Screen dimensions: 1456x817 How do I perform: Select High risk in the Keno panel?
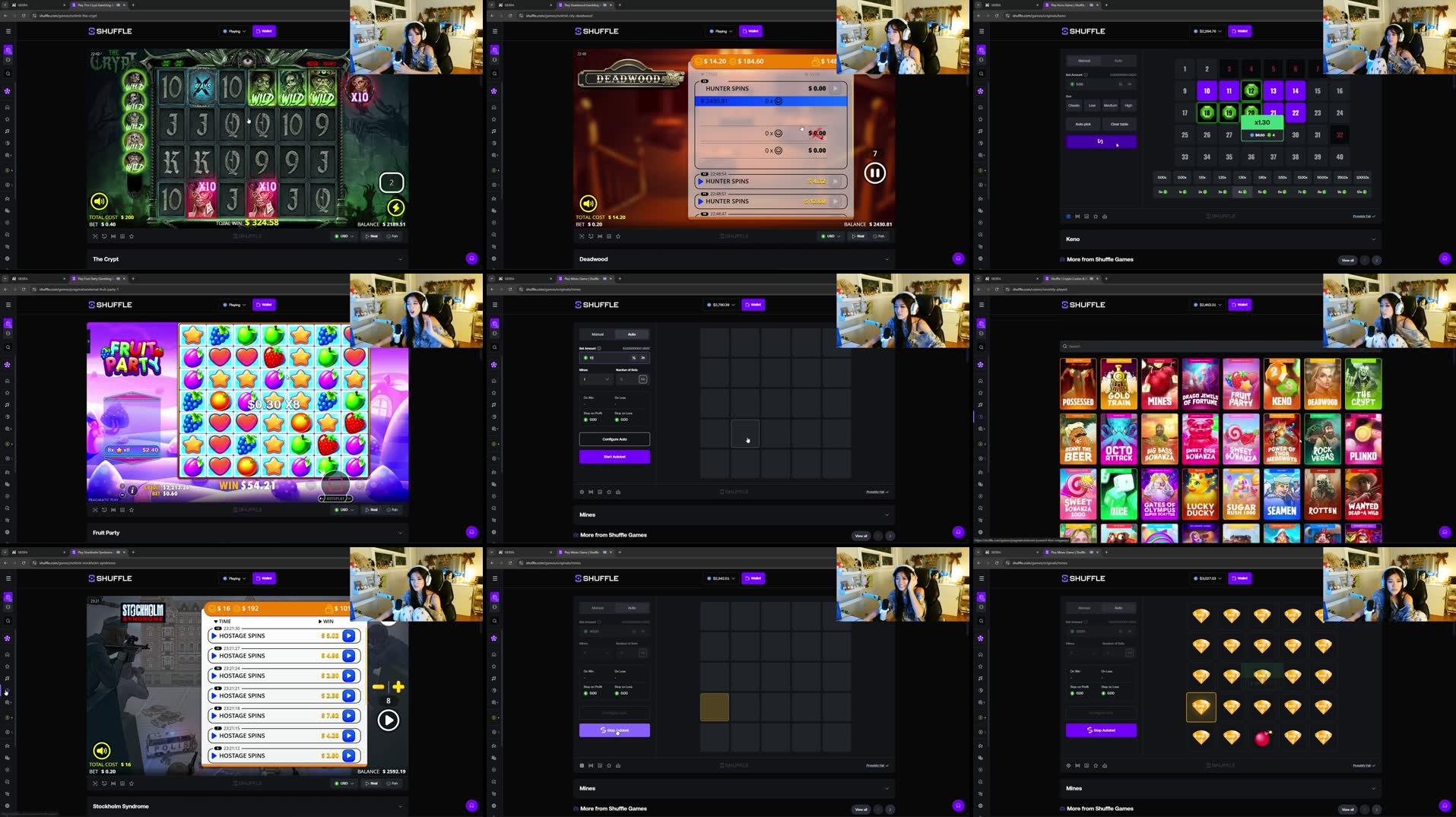coord(1129,105)
